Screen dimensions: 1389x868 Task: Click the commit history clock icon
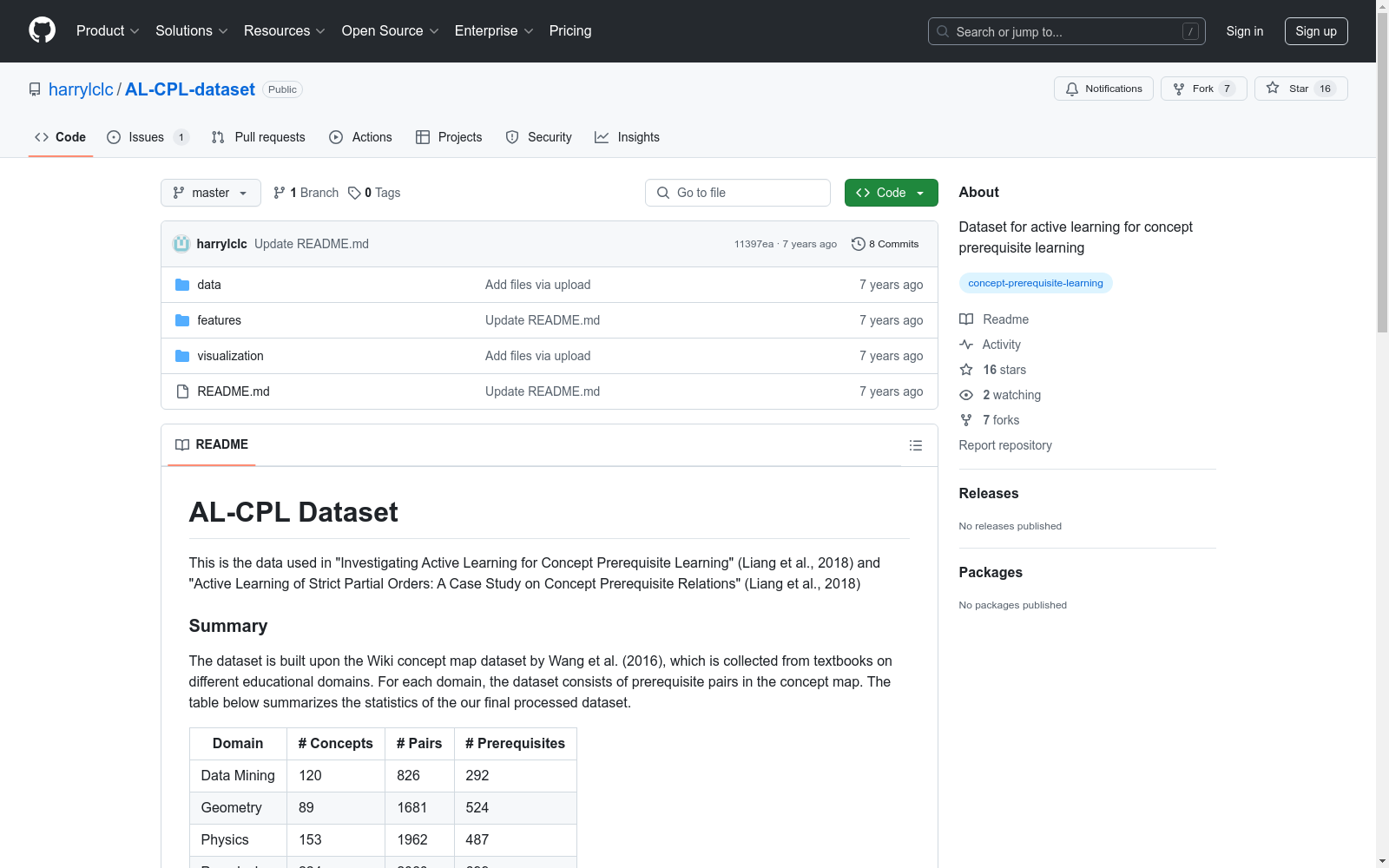[x=859, y=244]
